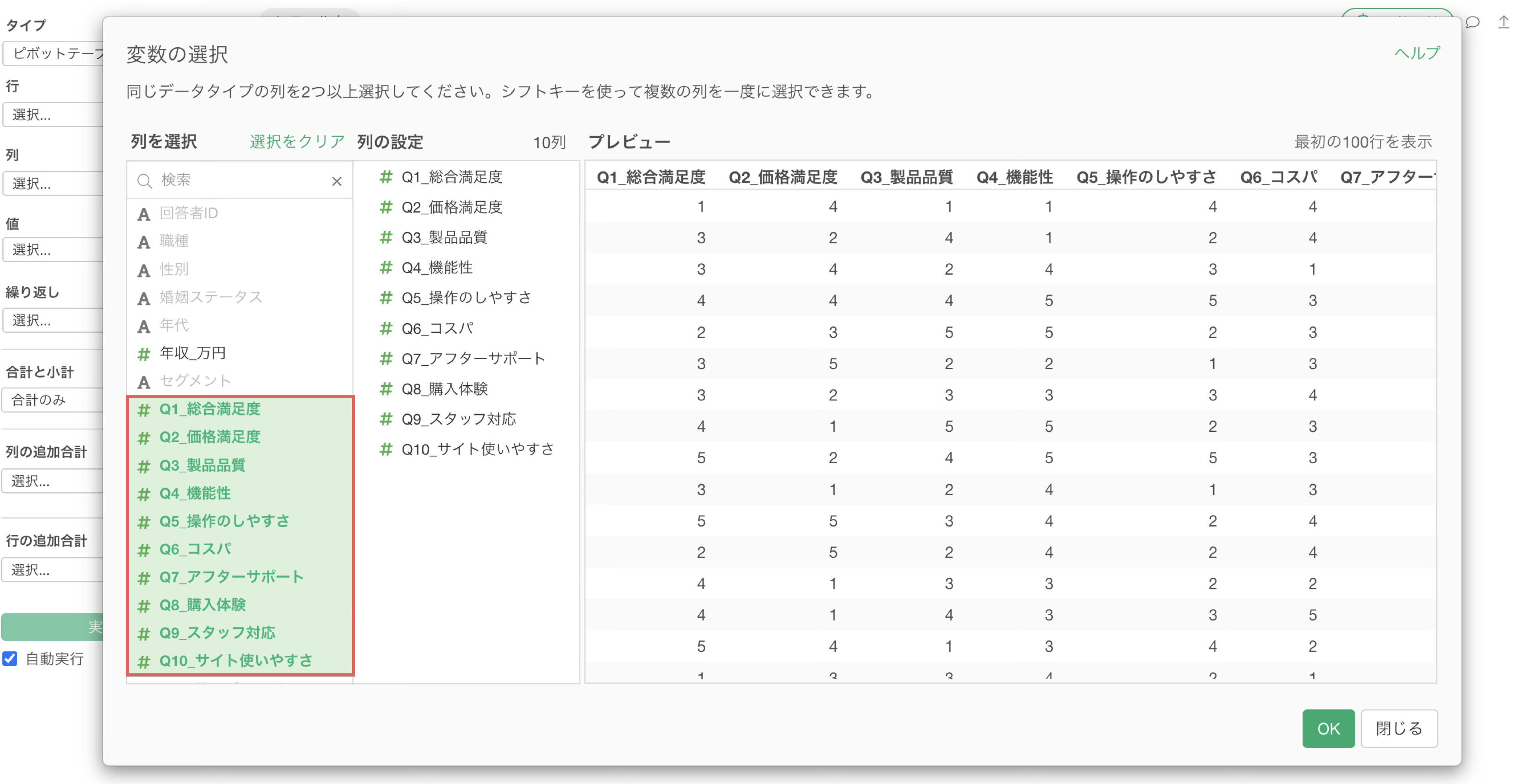Click the numeric icon beside Q10_サイト使いやすさ in column settings
Image resolution: width=1529 pixels, height=784 pixels.
pyautogui.click(x=386, y=449)
